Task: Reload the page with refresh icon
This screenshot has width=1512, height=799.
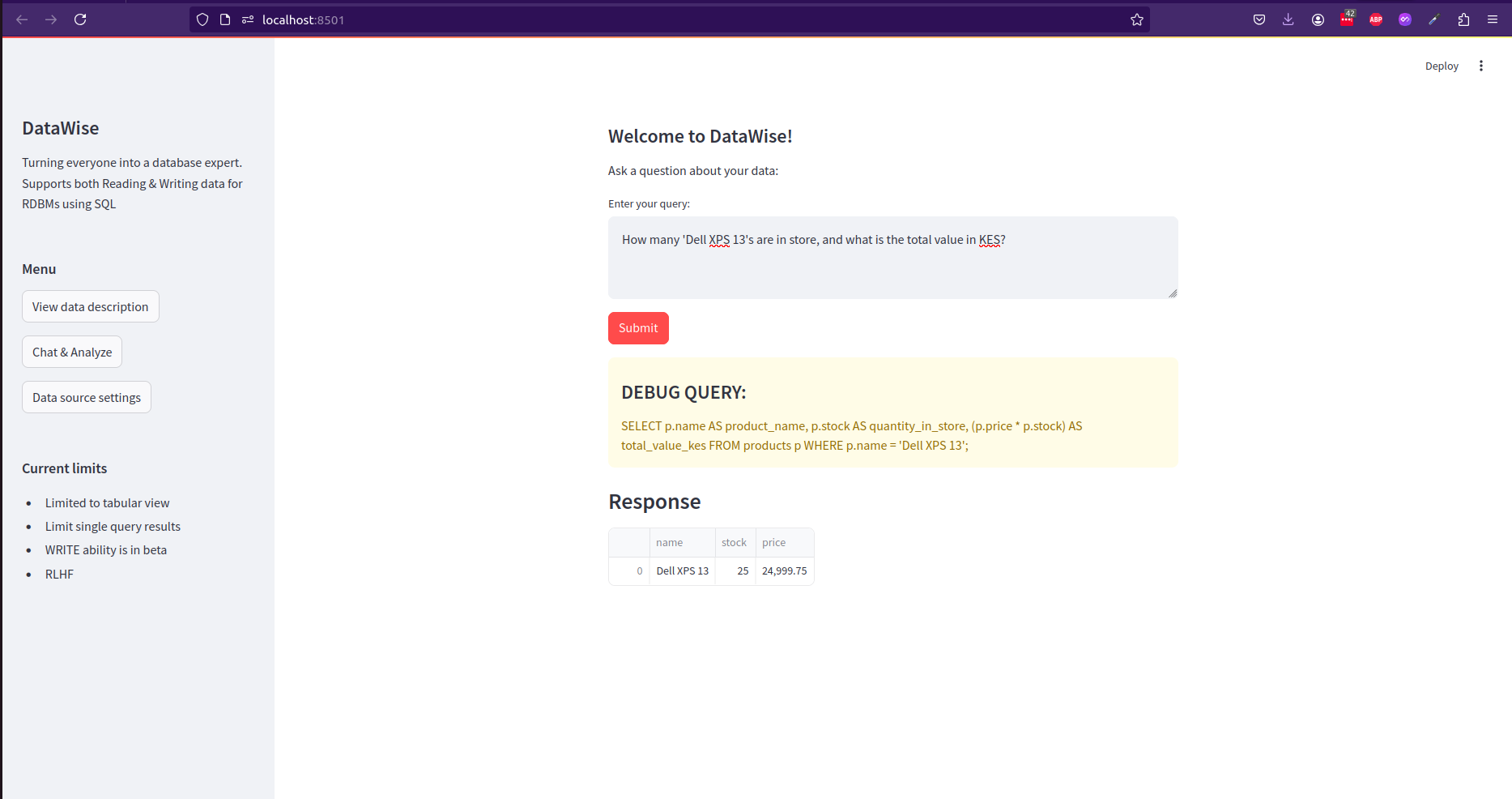Action: pyautogui.click(x=80, y=19)
